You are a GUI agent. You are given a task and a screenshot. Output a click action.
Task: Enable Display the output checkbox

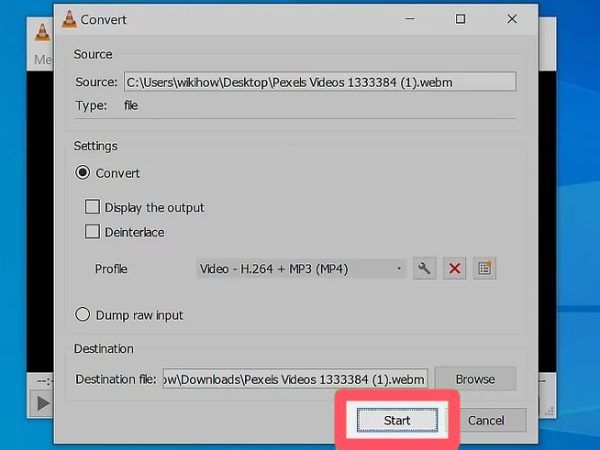point(92,207)
